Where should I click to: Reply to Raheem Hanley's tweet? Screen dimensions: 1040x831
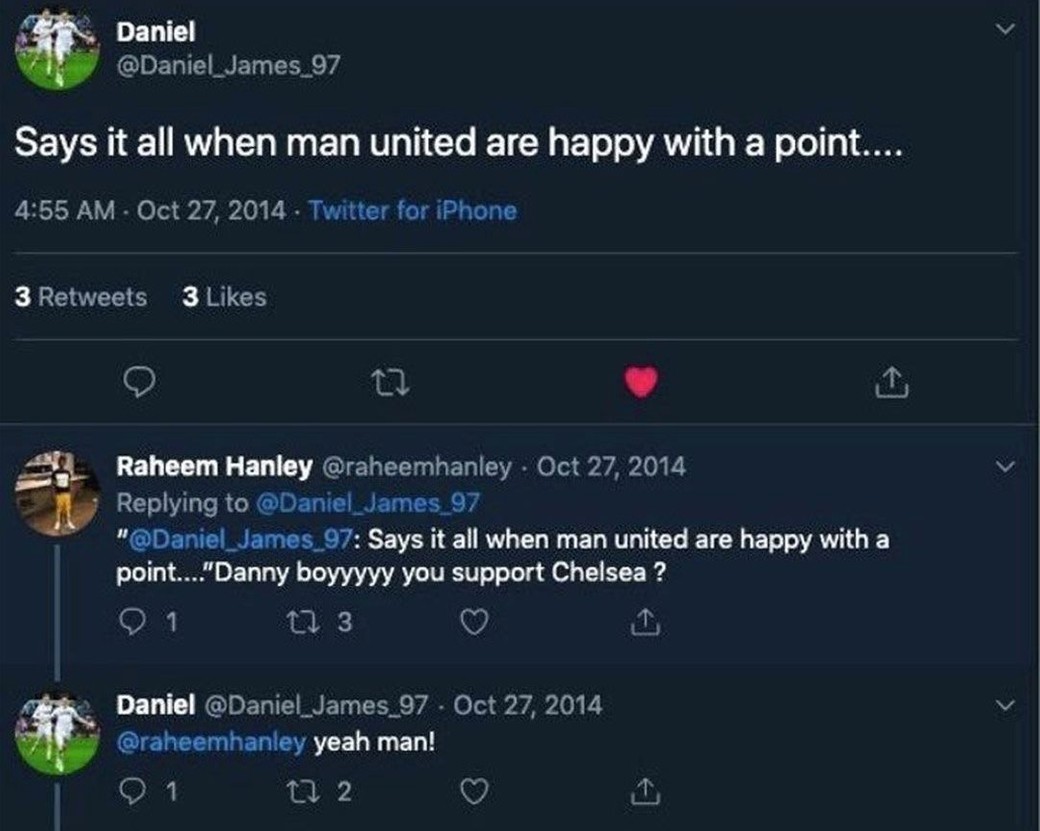[132, 622]
